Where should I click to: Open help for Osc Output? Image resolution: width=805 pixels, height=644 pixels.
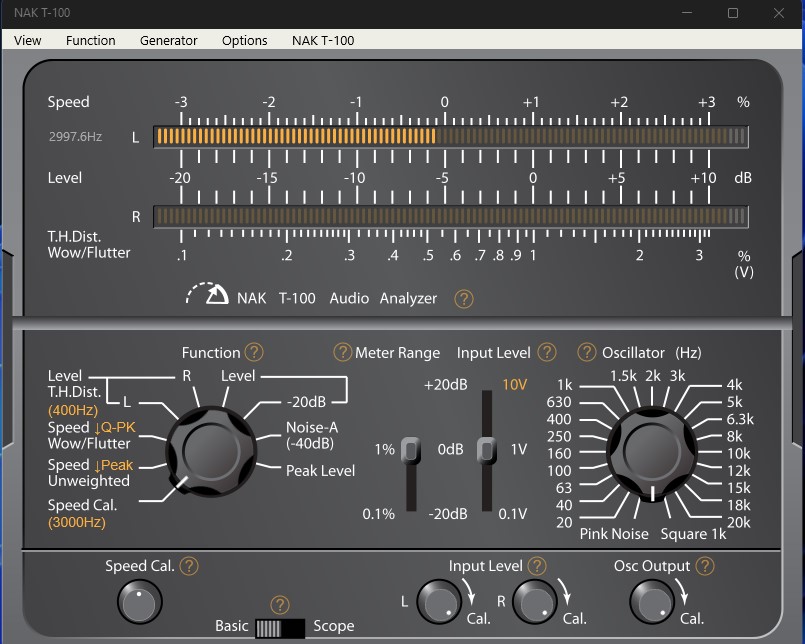coord(705,566)
